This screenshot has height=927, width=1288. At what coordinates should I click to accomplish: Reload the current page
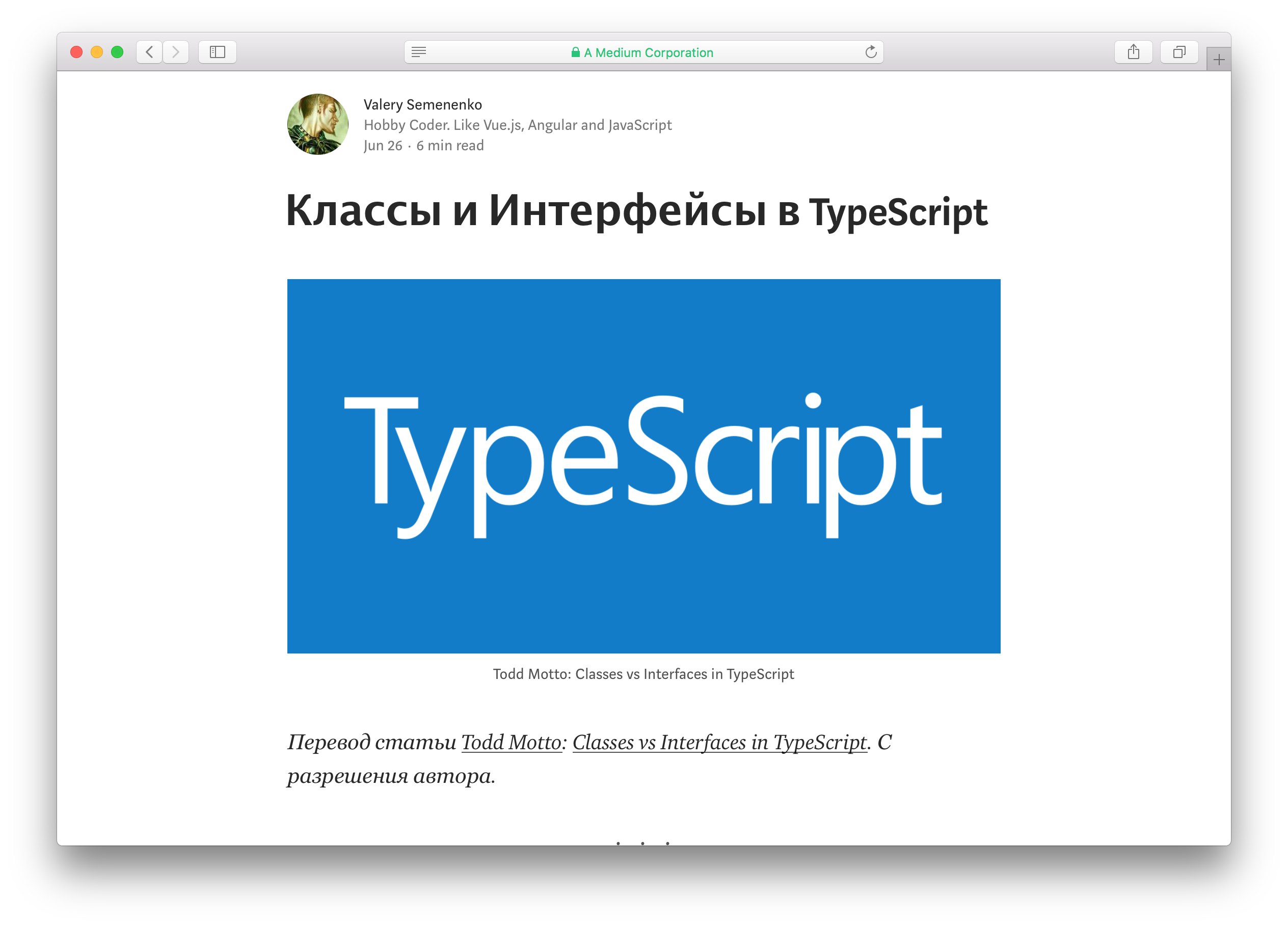pyautogui.click(x=871, y=52)
